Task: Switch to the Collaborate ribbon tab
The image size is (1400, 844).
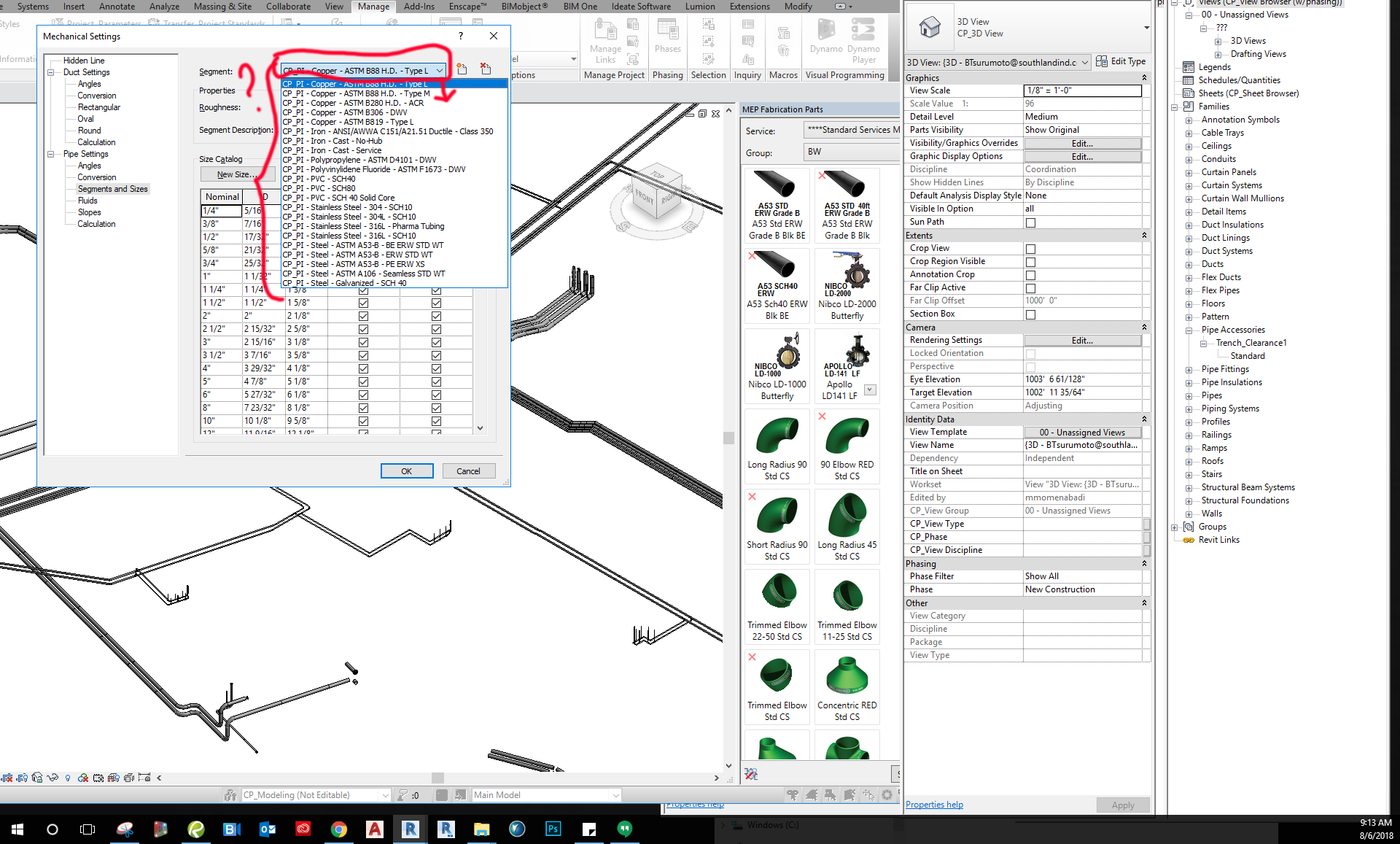Action: pos(288,6)
